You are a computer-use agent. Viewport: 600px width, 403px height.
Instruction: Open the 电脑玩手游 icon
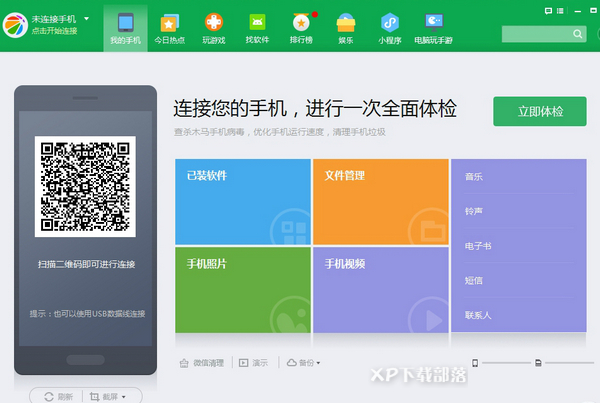pyautogui.click(x=434, y=22)
